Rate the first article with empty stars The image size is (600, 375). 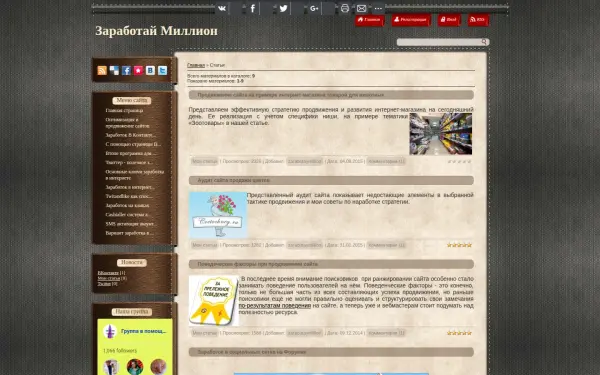click(x=459, y=161)
